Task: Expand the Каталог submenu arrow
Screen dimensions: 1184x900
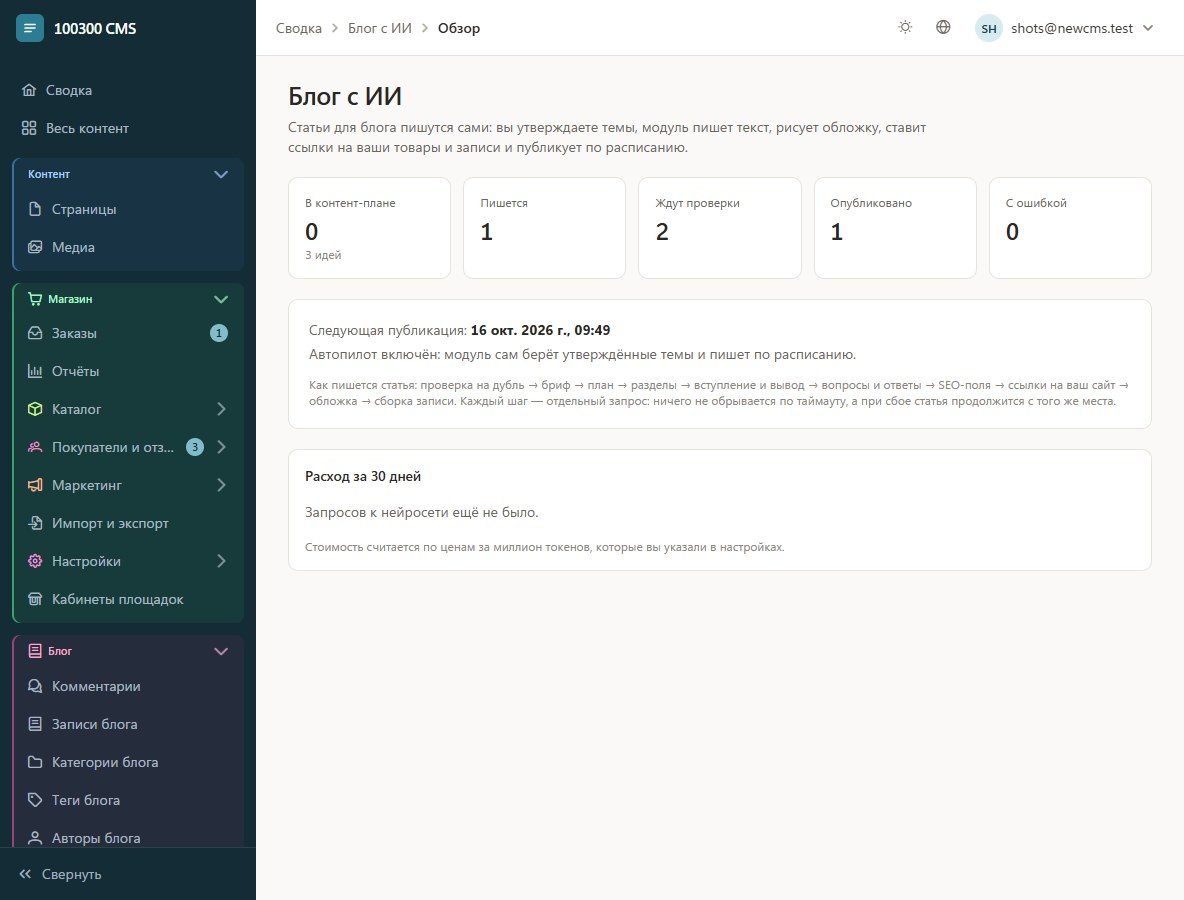Action: (x=221, y=409)
